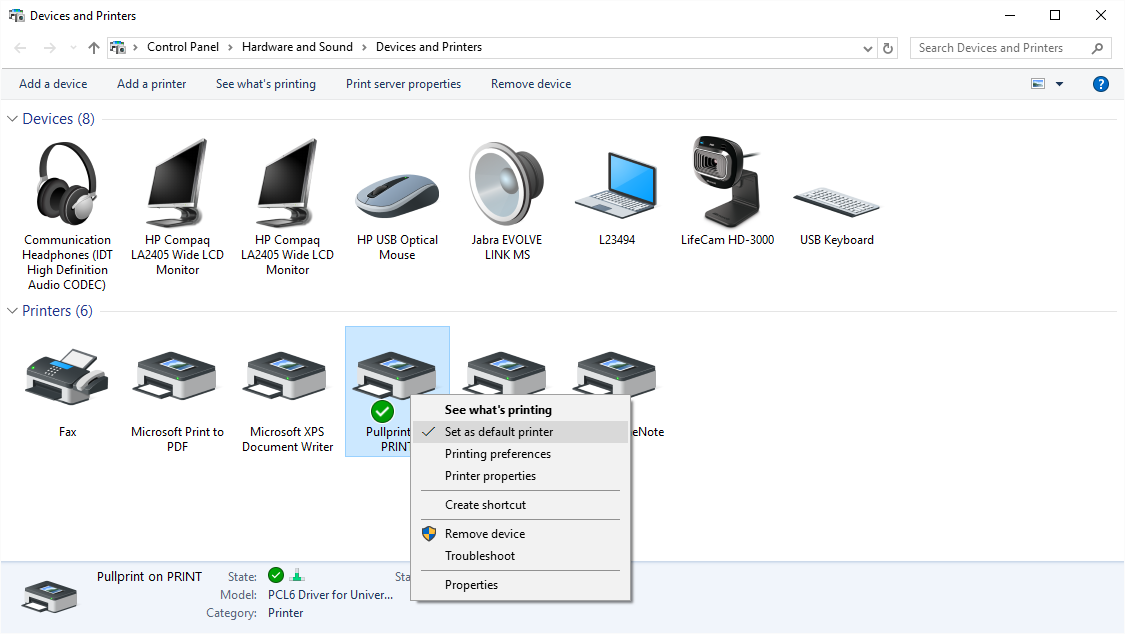Click the Devices and Printers breadcrumb
Screen dimensions: 1125x634
click(429, 47)
